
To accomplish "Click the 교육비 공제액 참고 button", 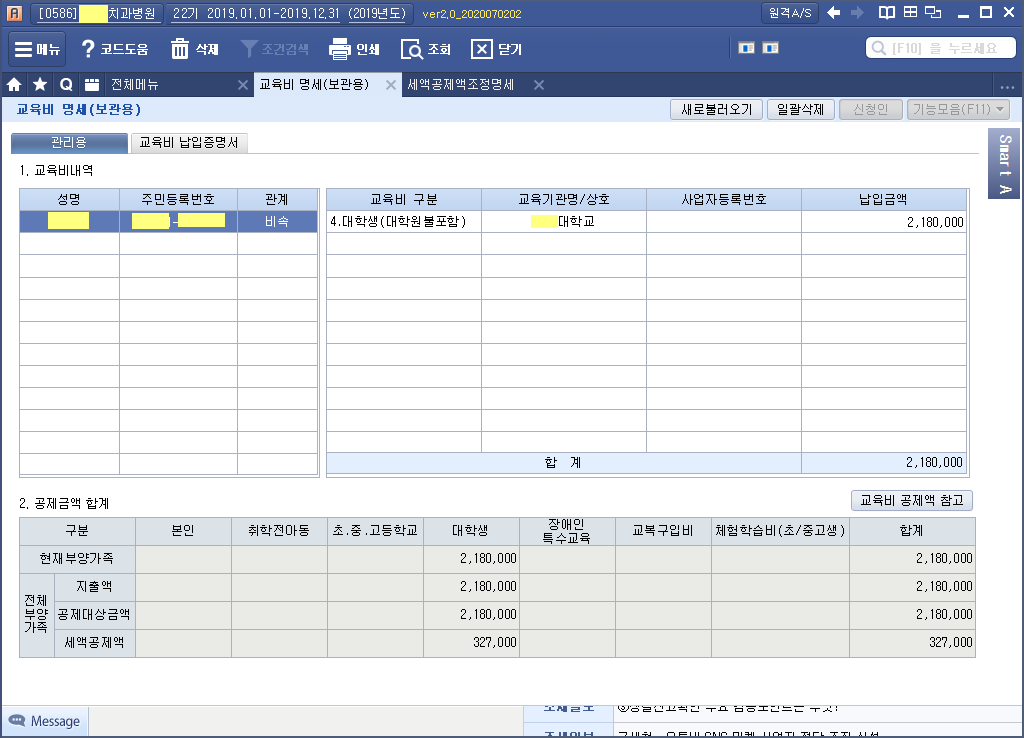I will click(x=911, y=500).
